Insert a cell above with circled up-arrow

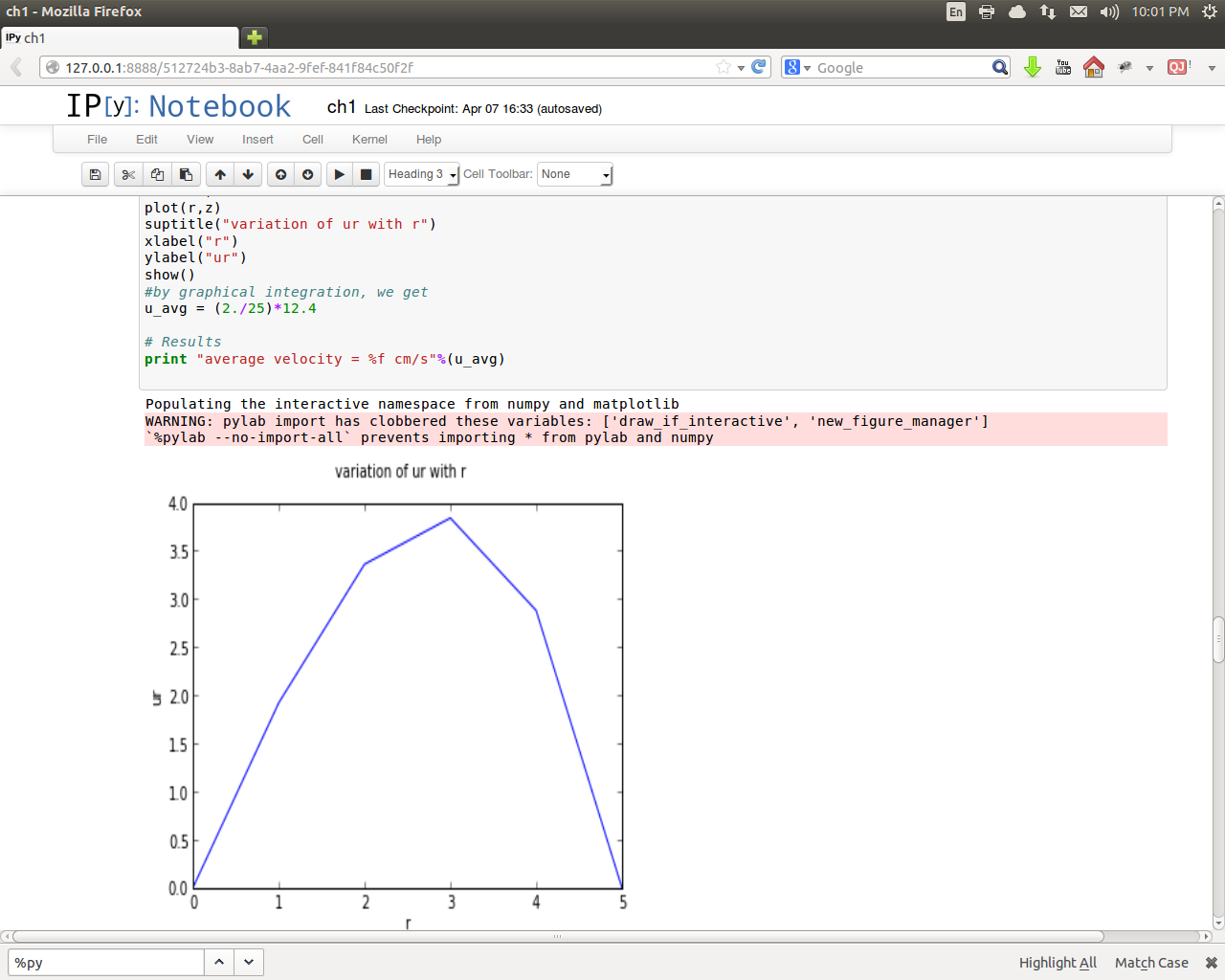280,174
